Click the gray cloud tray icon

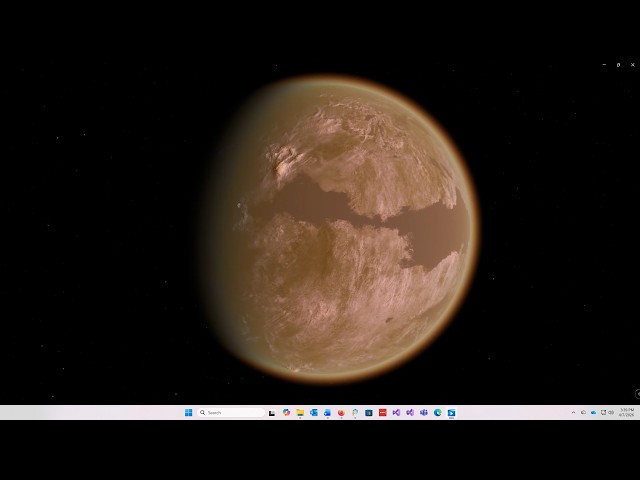tap(583, 413)
